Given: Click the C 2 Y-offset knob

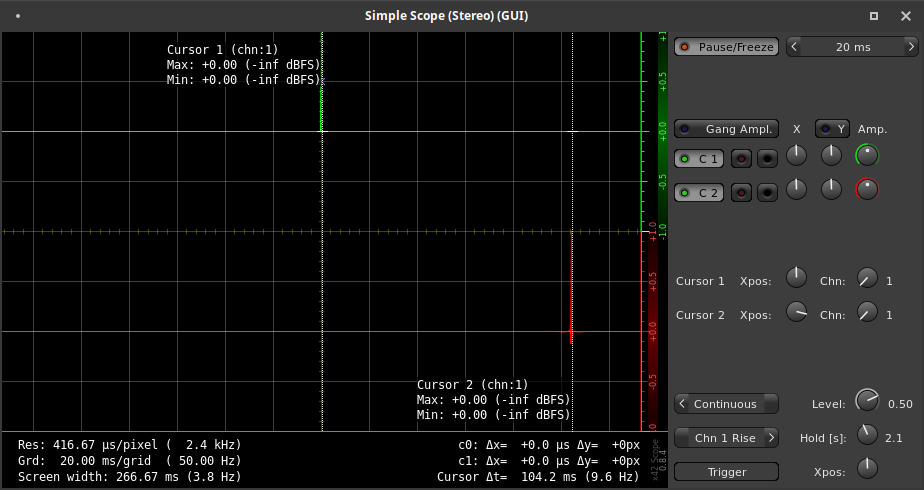Looking at the screenshot, I should tap(831, 189).
